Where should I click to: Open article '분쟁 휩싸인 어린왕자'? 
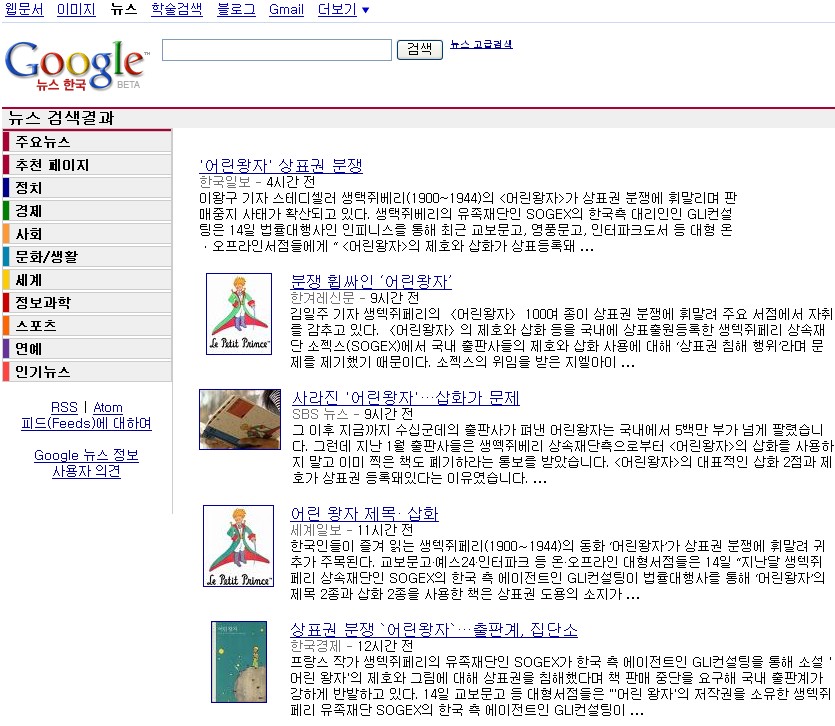click(371, 282)
